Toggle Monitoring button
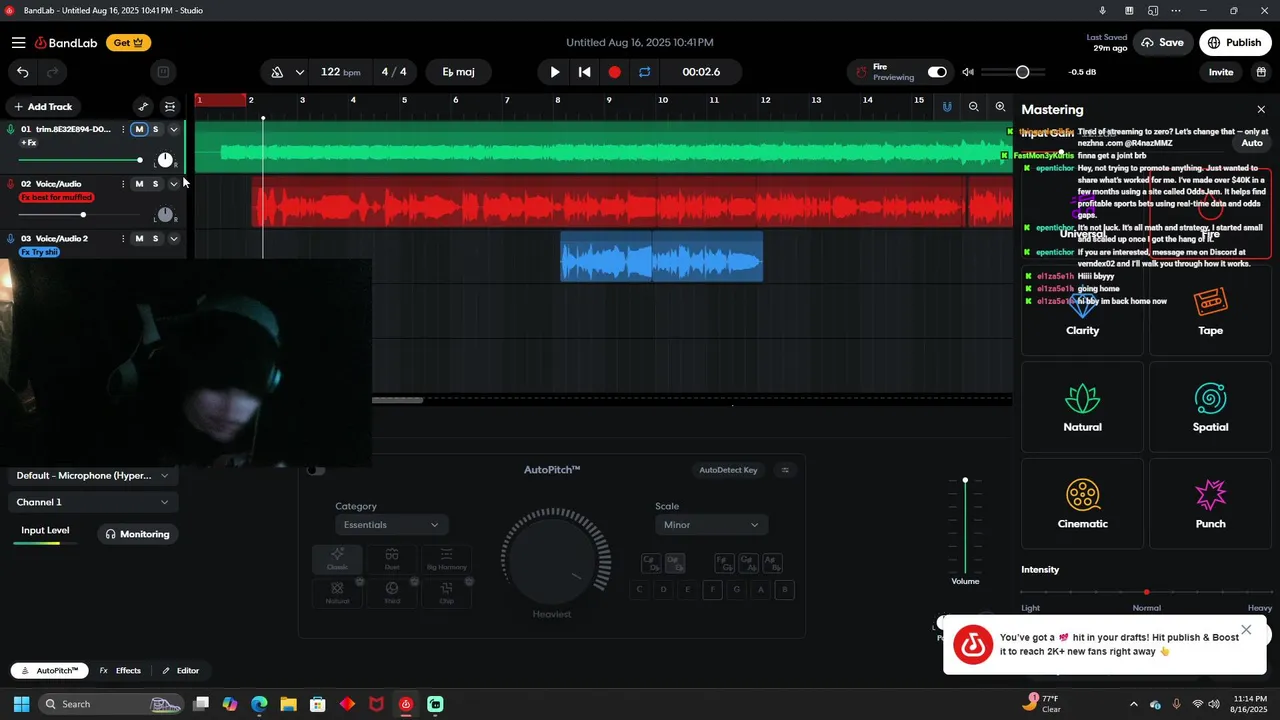 pyautogui.click(x=138, y=534)
